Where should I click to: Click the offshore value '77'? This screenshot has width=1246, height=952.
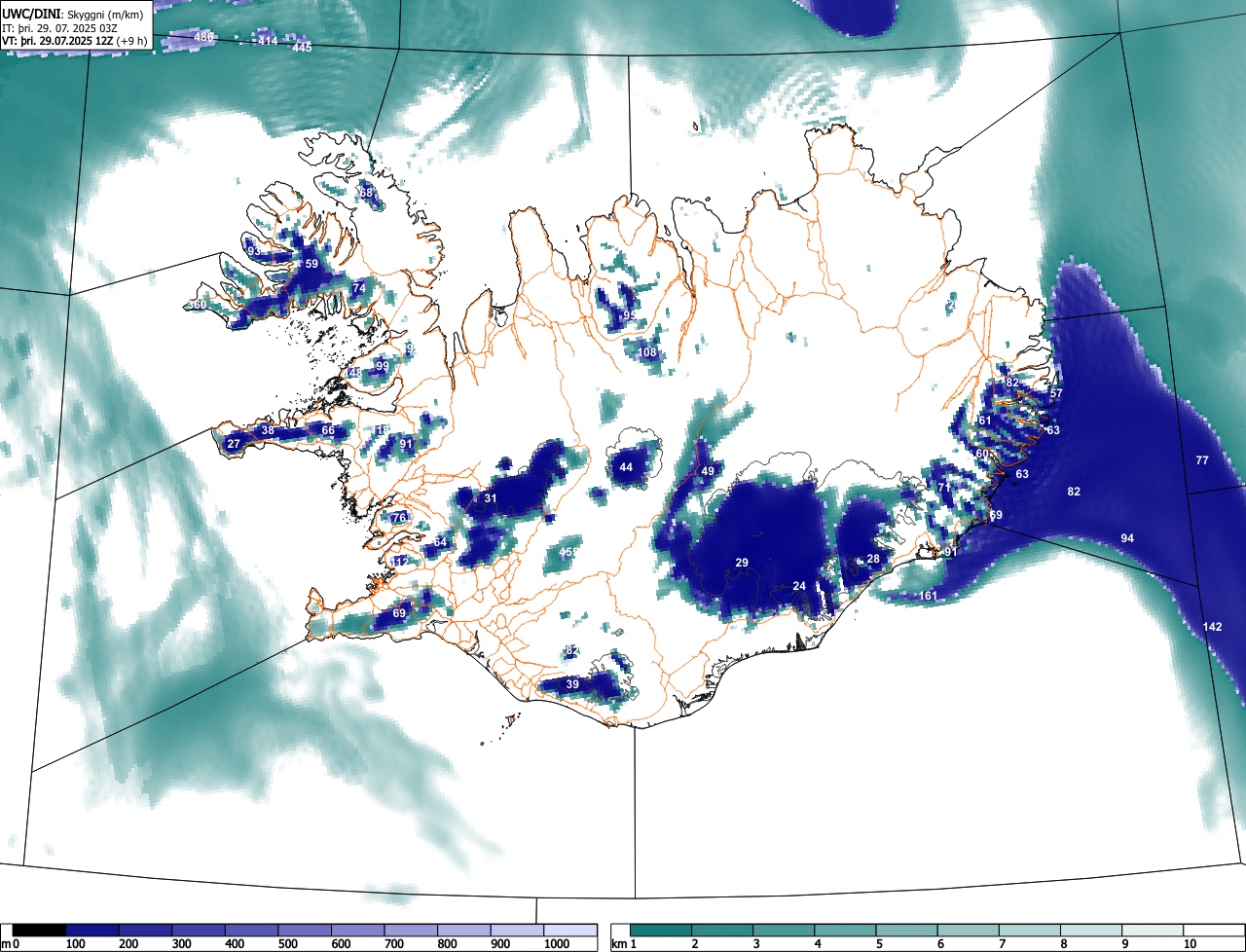(1202, 460)
